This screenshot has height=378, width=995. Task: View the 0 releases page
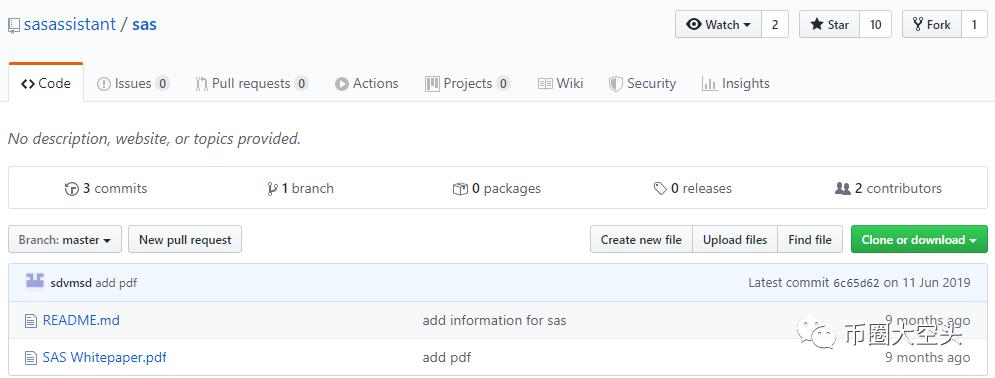tap(692, 188)
